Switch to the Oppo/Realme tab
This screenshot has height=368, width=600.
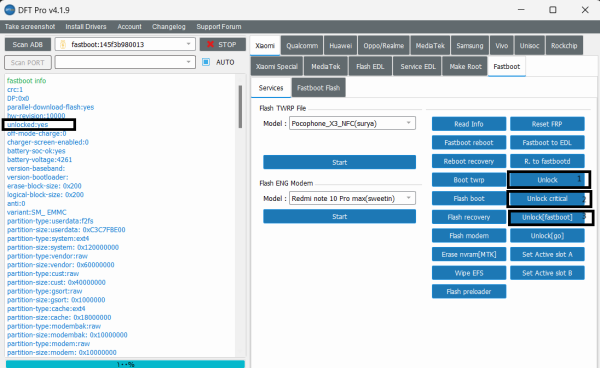[383, 46]
